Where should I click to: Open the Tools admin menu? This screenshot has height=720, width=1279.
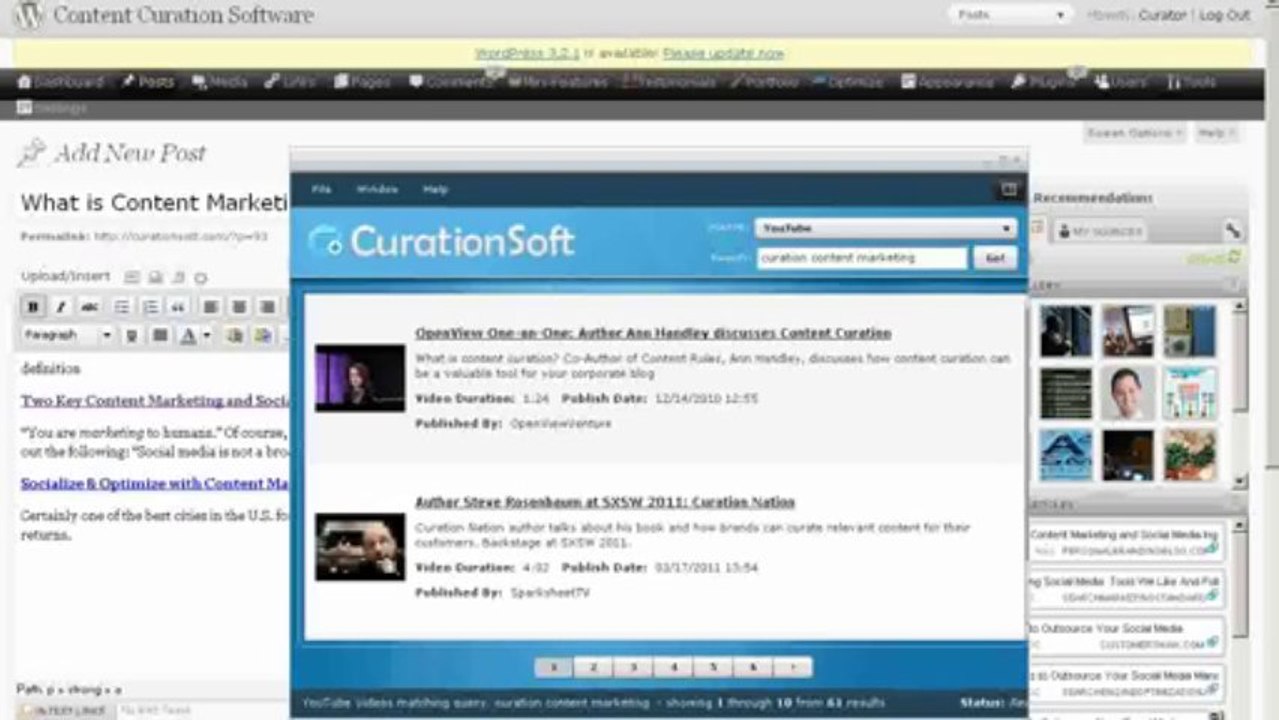[1191, 82]
